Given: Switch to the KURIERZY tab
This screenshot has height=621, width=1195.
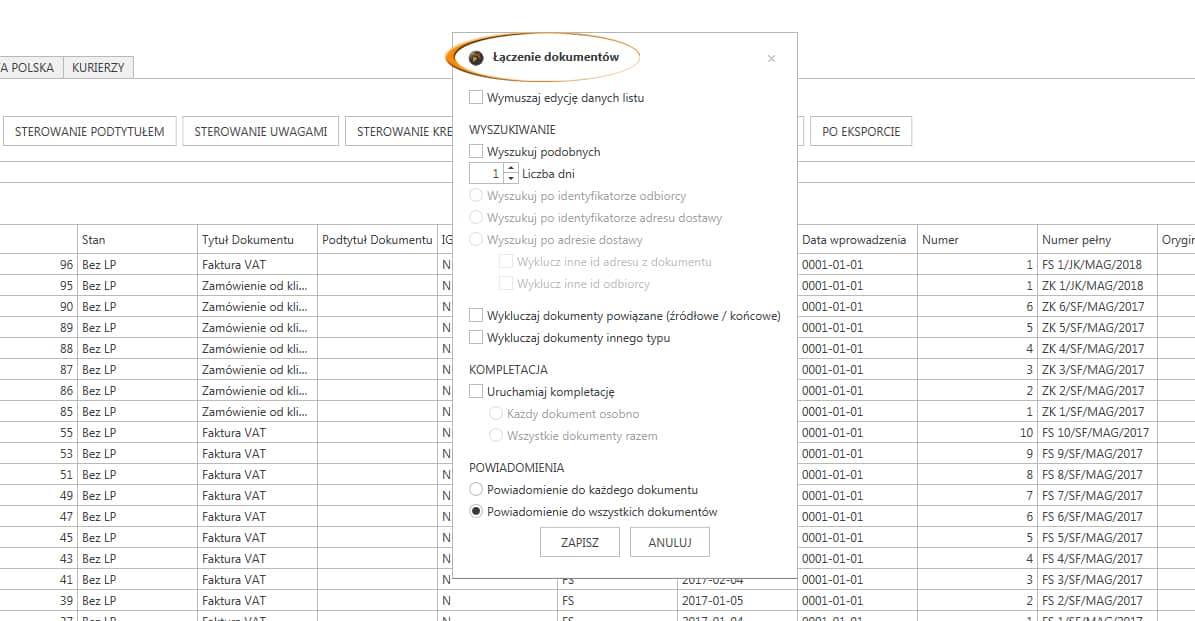Looking at the screenshot, I should [x=98, y=68].
